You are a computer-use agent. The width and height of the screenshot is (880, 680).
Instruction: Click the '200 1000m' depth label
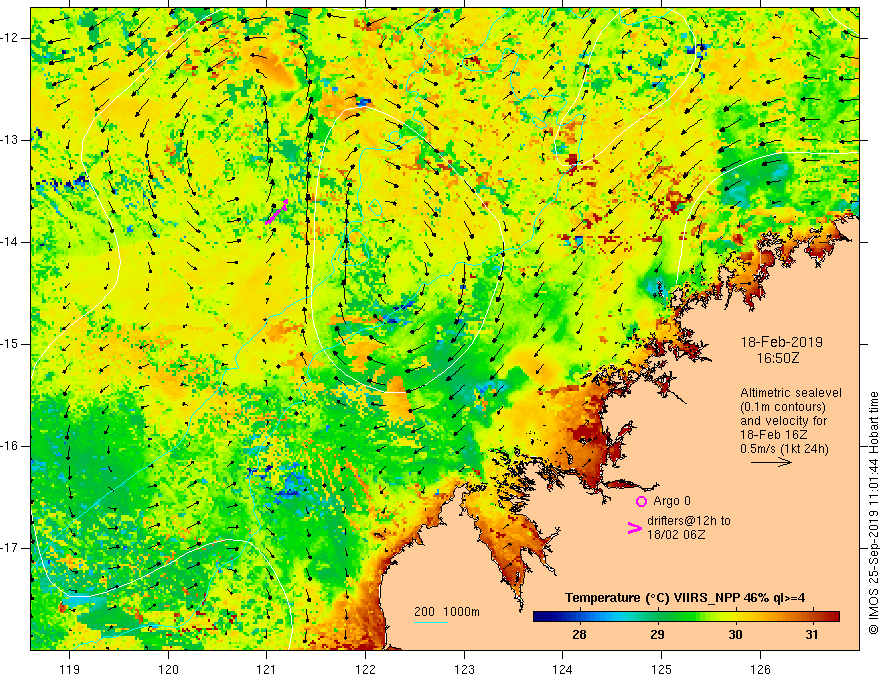coord(447,612)
